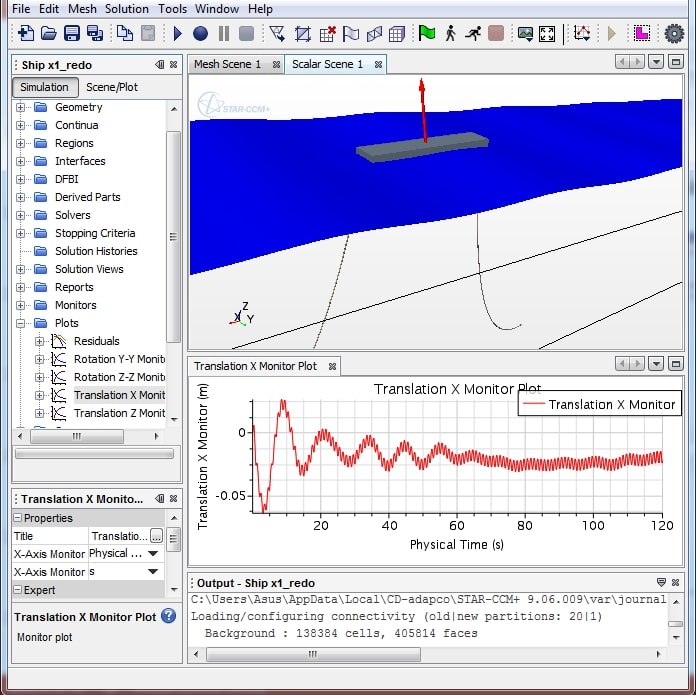Click the white flag toolbar icon

click(x=351, y=34)
